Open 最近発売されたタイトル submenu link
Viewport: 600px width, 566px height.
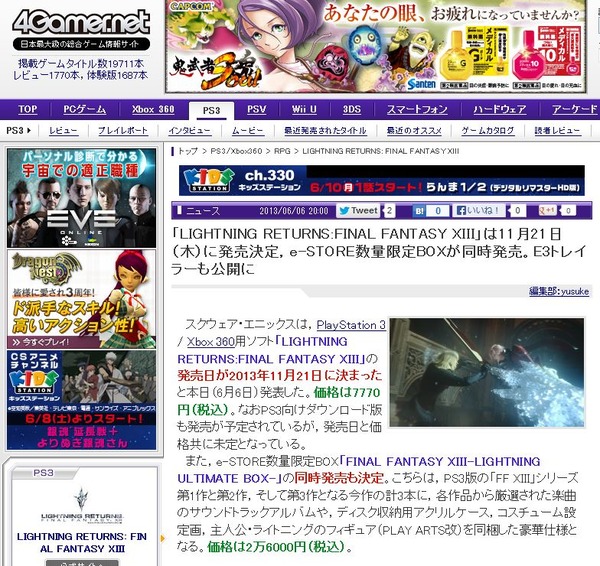[325, 131]
